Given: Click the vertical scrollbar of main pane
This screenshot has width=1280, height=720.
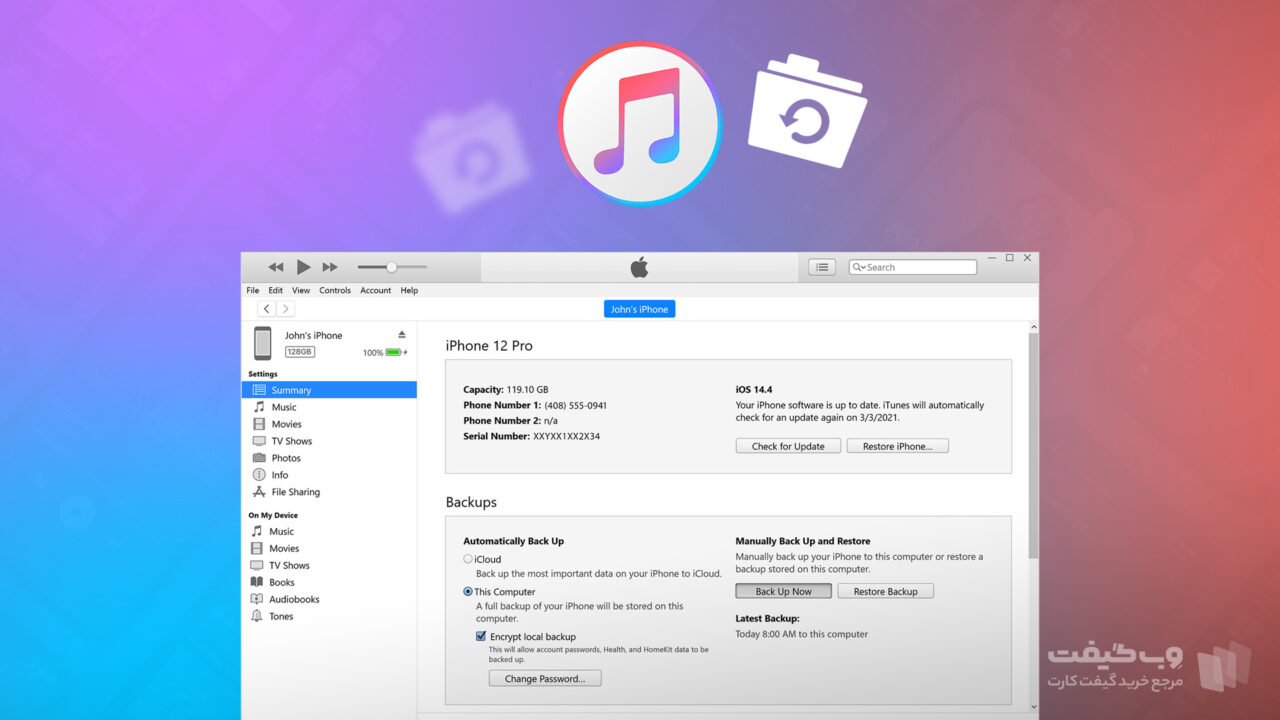Looking at the screenshot, I should tap(1033, 447).
